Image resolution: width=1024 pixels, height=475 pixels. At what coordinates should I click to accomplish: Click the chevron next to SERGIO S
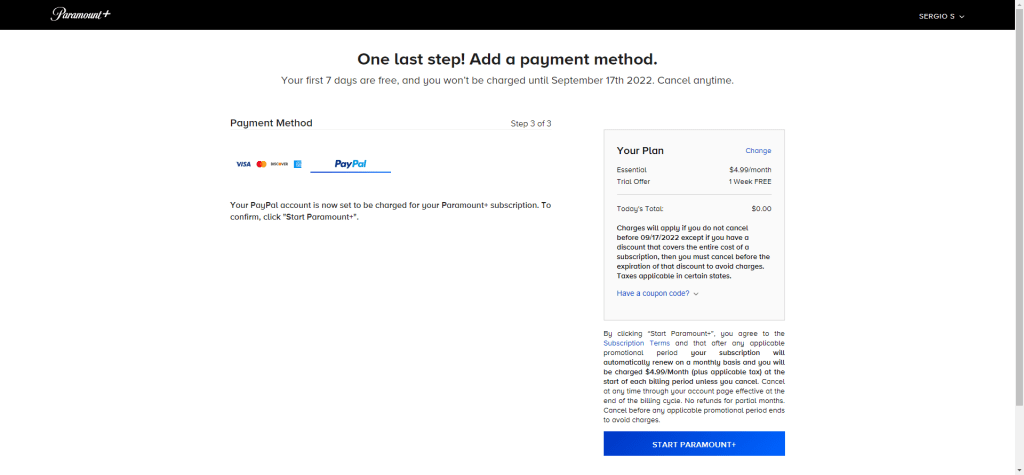[x=962, y=17]
